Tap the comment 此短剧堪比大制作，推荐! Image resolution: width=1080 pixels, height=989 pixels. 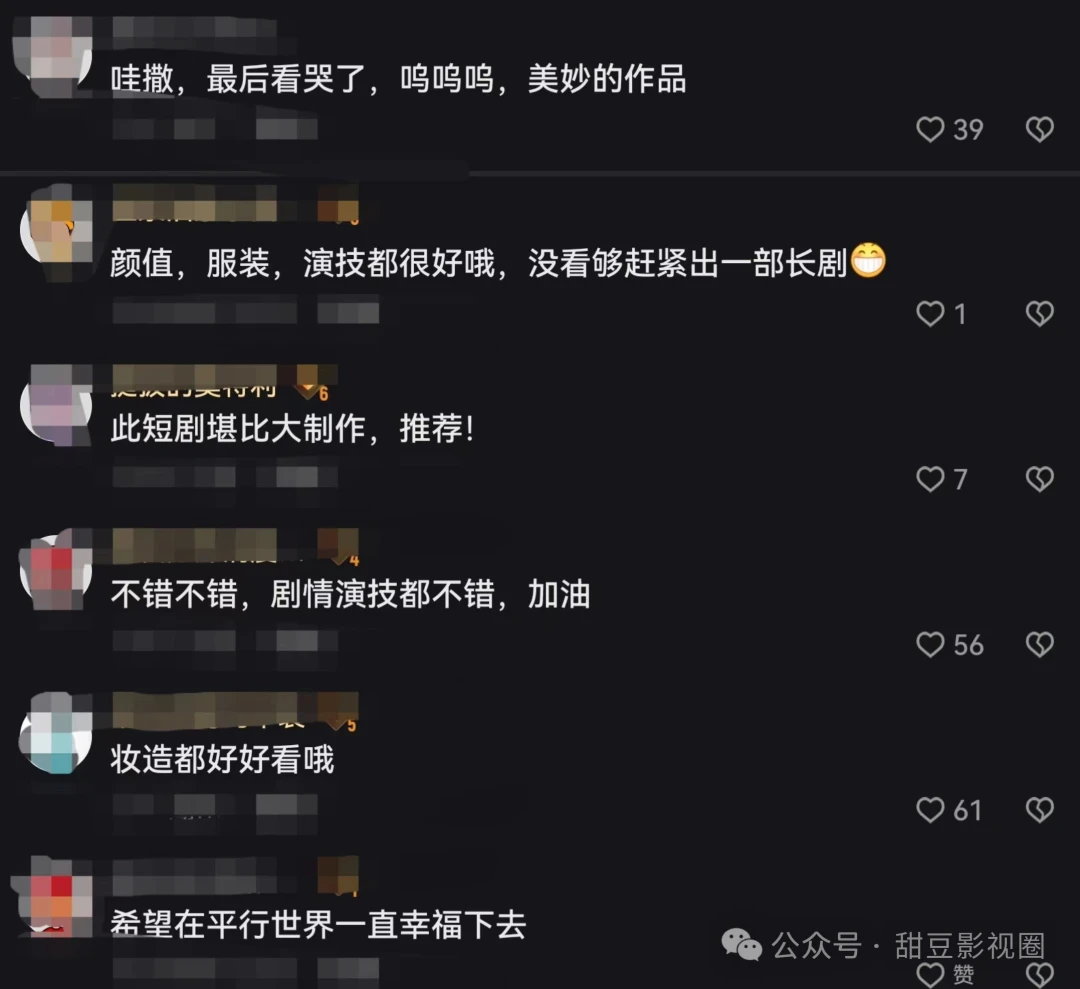pyautogui.click(x=292, y=429)
